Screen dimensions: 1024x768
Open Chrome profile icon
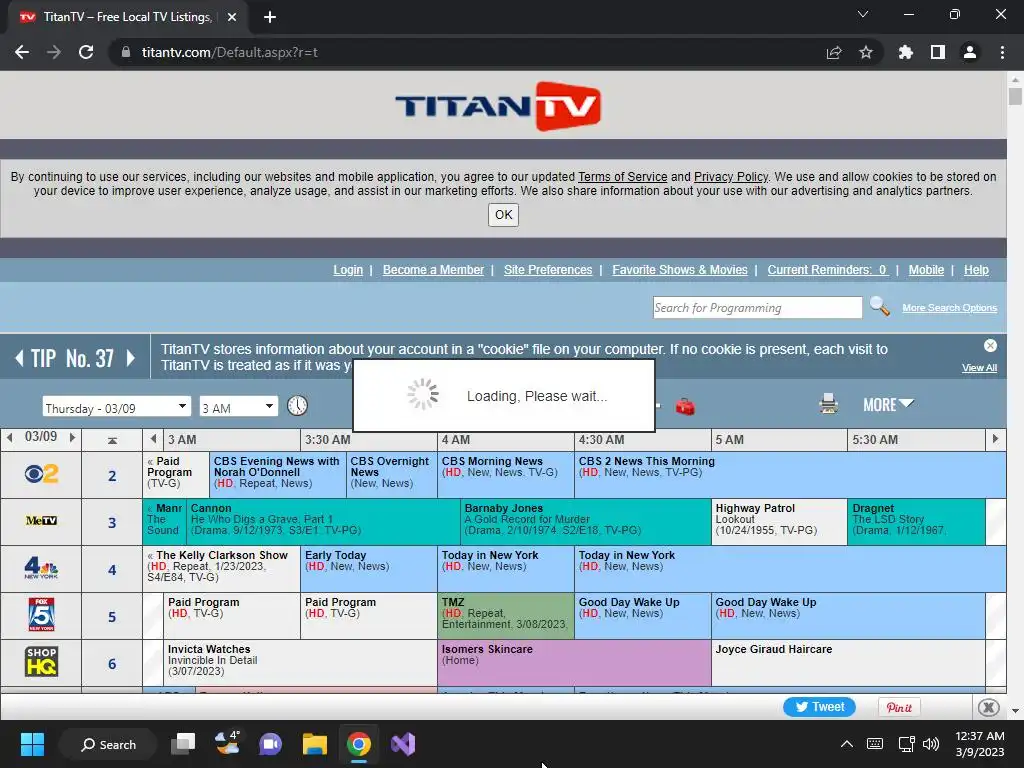pos(970,52)
